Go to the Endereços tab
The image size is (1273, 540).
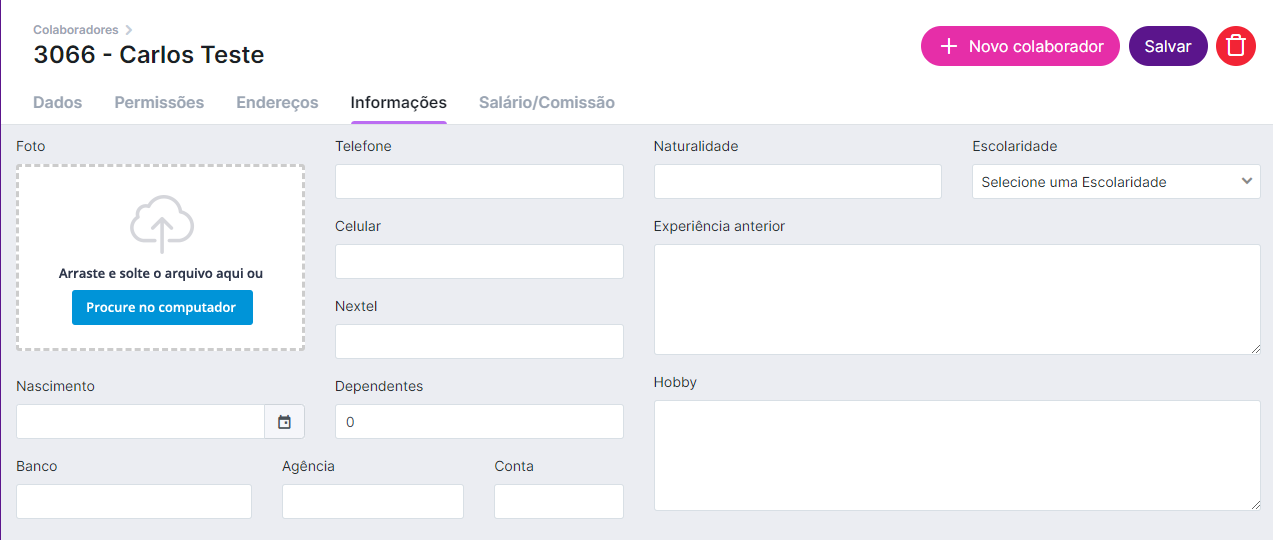pos(277,102)
